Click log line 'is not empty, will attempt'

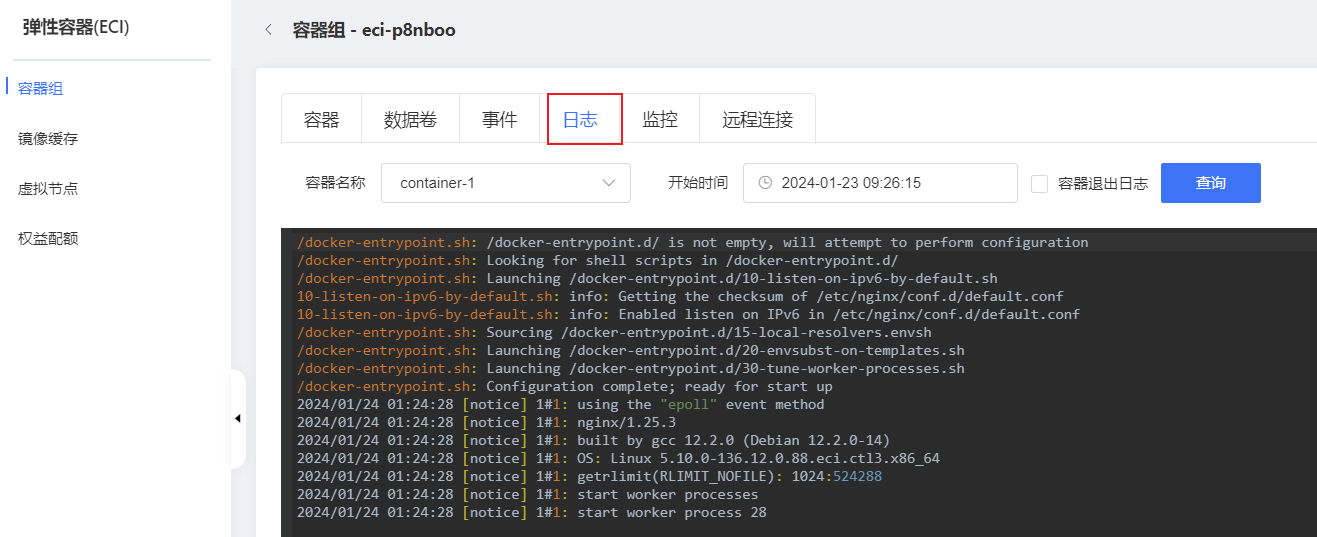(x=693, y=242)
